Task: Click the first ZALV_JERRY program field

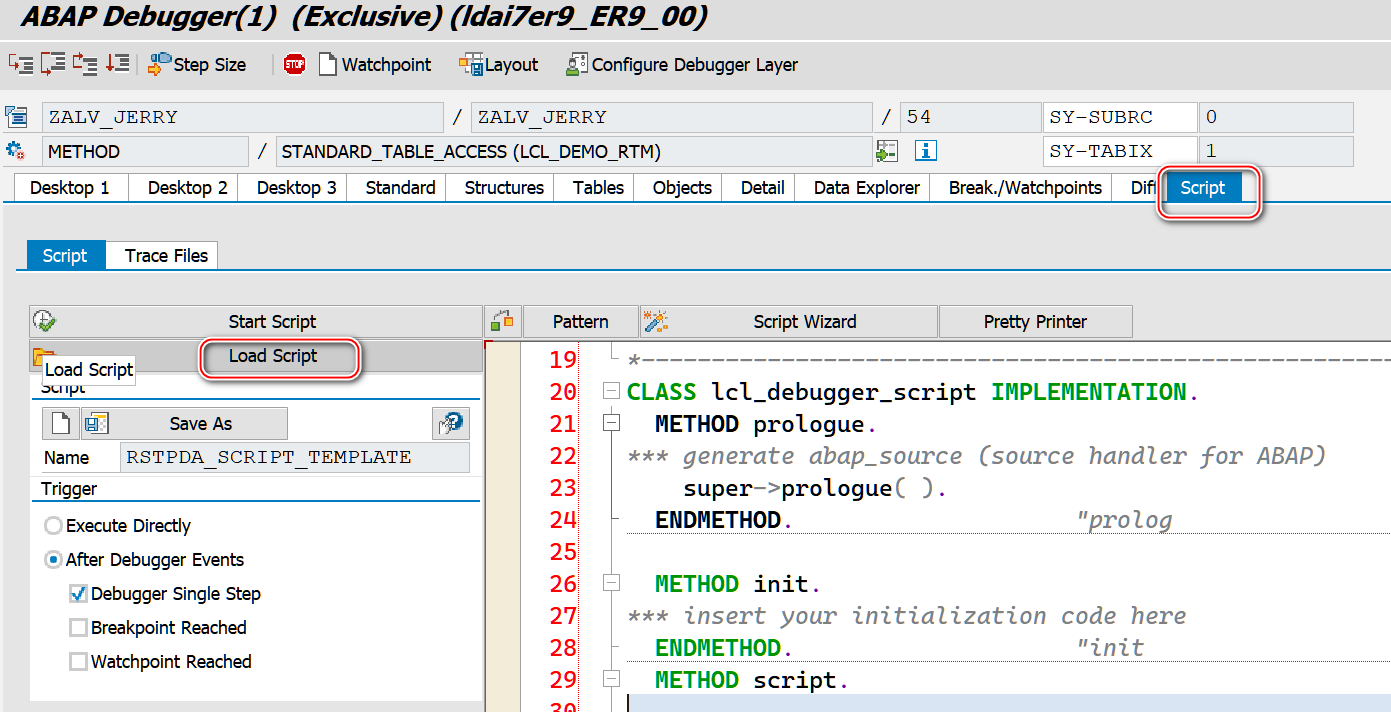Action: (x=243, y=117)
